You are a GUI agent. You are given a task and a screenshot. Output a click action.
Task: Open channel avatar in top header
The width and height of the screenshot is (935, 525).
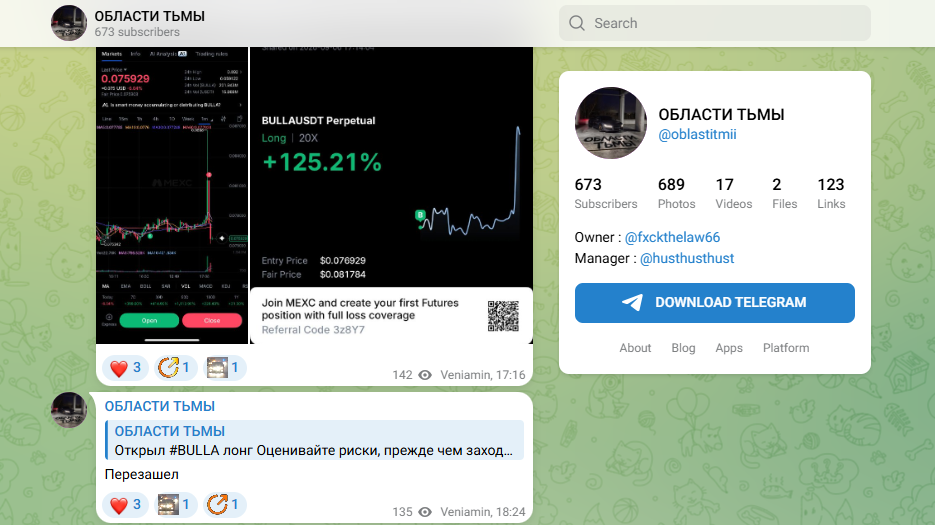click(x=69, y=23)
